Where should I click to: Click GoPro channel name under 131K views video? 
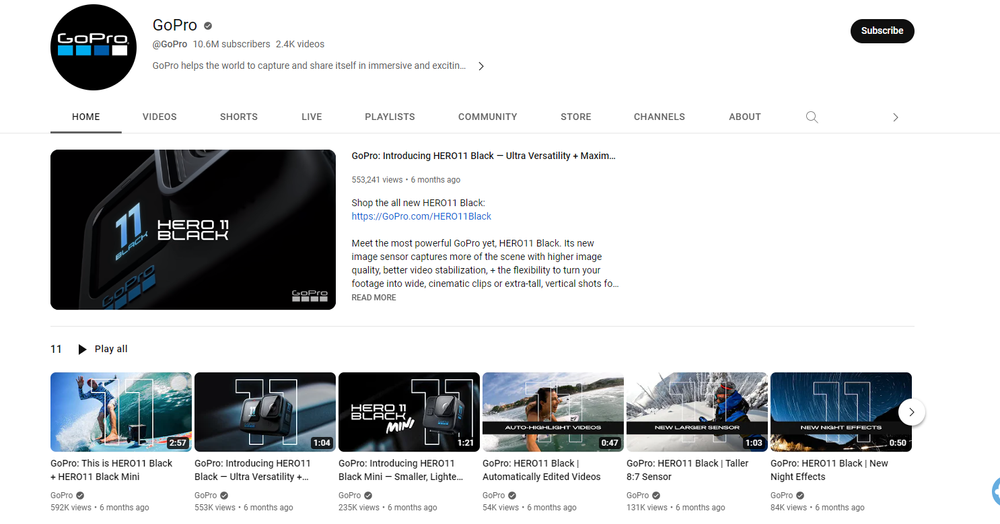coord(638,495)
